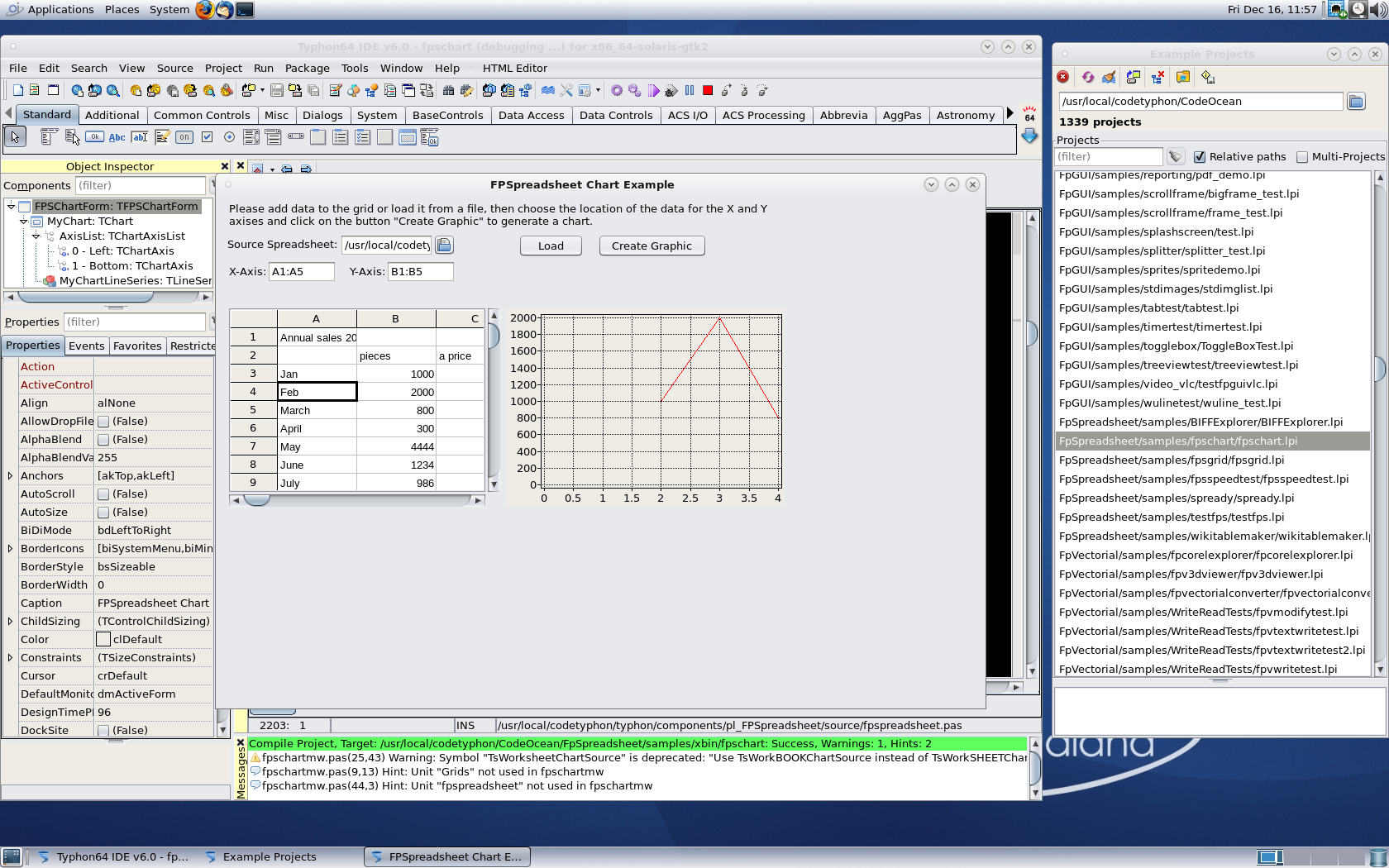Select the TScrollBar component icon

pyautogui.click(x=296, y=137)
